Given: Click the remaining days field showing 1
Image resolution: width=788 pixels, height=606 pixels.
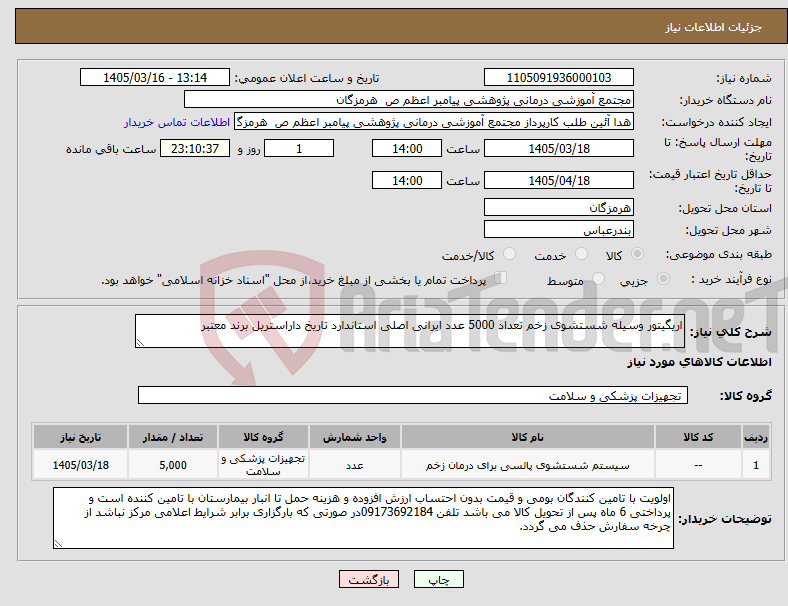Looking at the screenshot, I should coord(299,149).
